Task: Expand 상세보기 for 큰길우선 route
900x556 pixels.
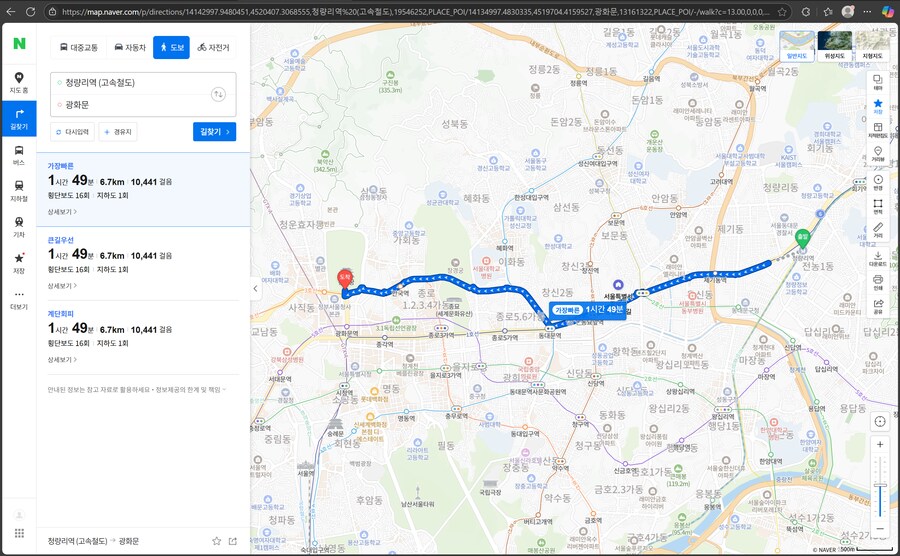Action: (62, 286)
